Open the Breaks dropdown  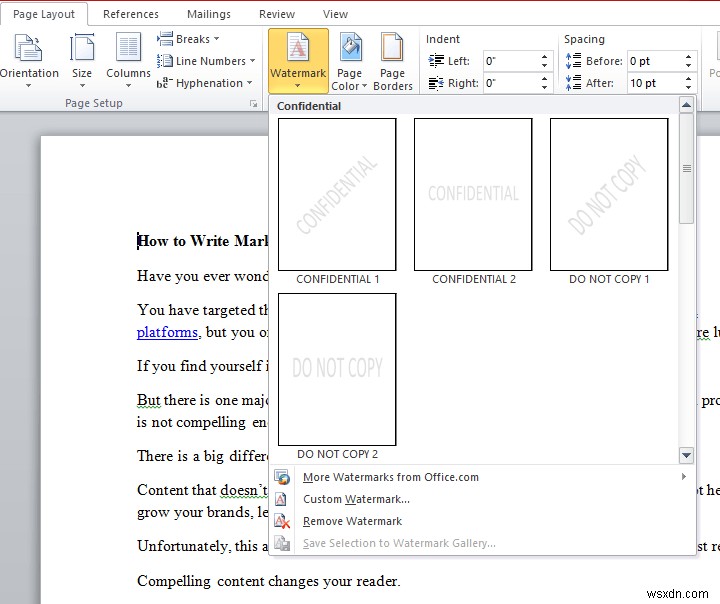[x=188, y=39]
